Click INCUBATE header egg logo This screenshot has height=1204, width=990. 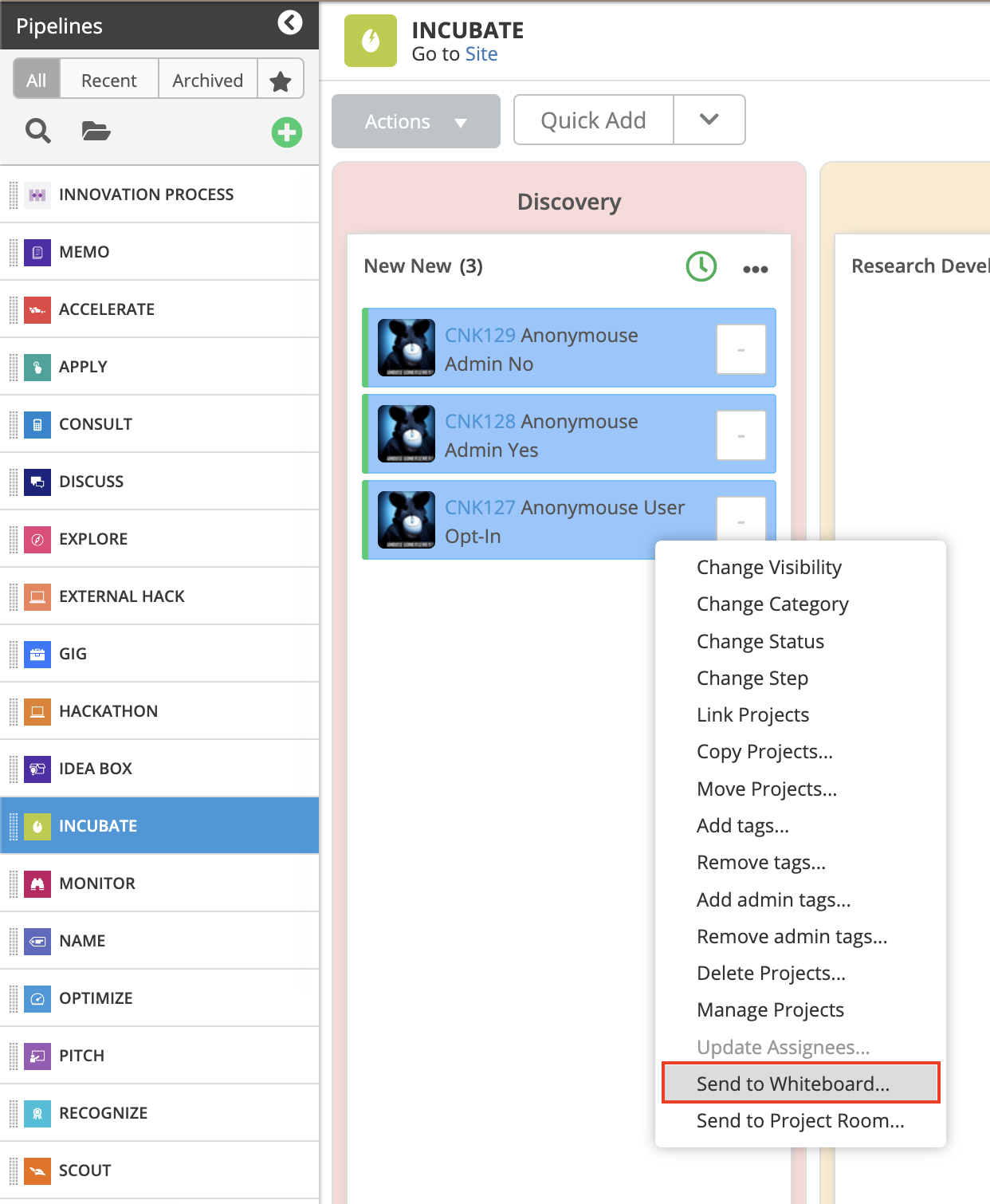pyautogui.click(x=371, y=41)
